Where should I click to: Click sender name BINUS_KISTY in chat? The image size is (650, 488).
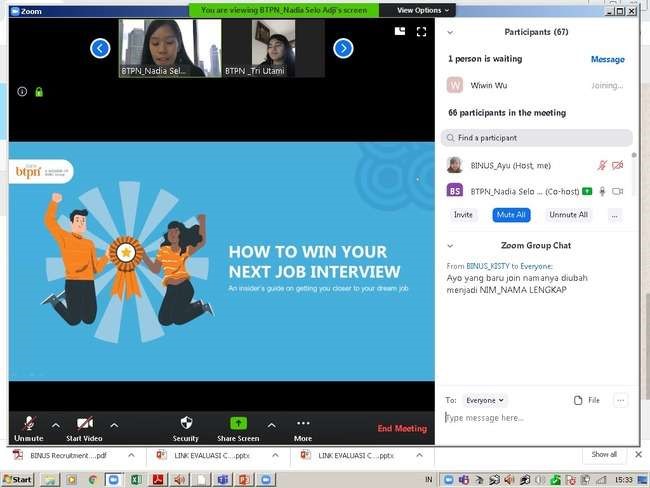tap(488, 266)
